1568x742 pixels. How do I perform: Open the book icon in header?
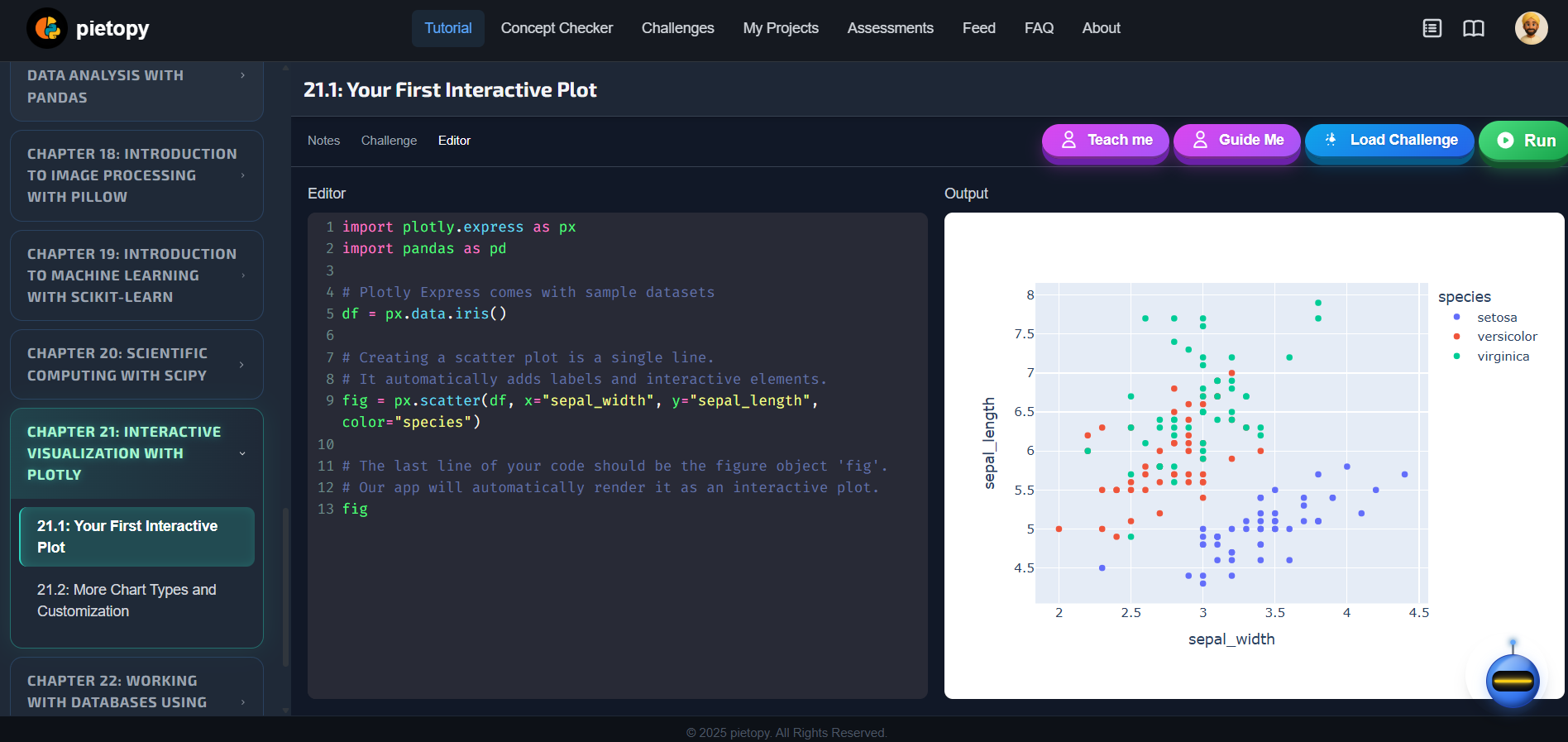[x=1473, y=29]
